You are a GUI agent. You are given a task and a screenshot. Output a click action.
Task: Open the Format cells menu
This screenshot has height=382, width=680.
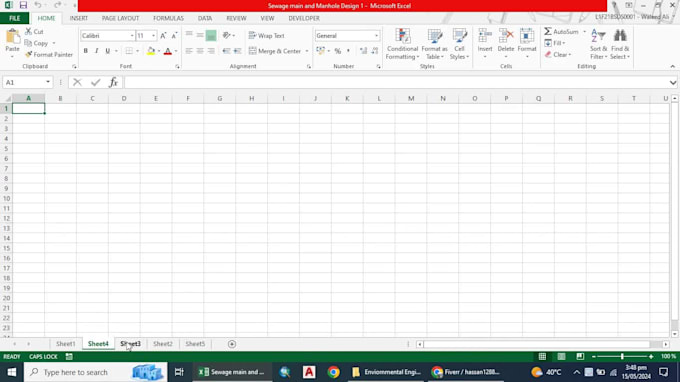coord(527,43)
